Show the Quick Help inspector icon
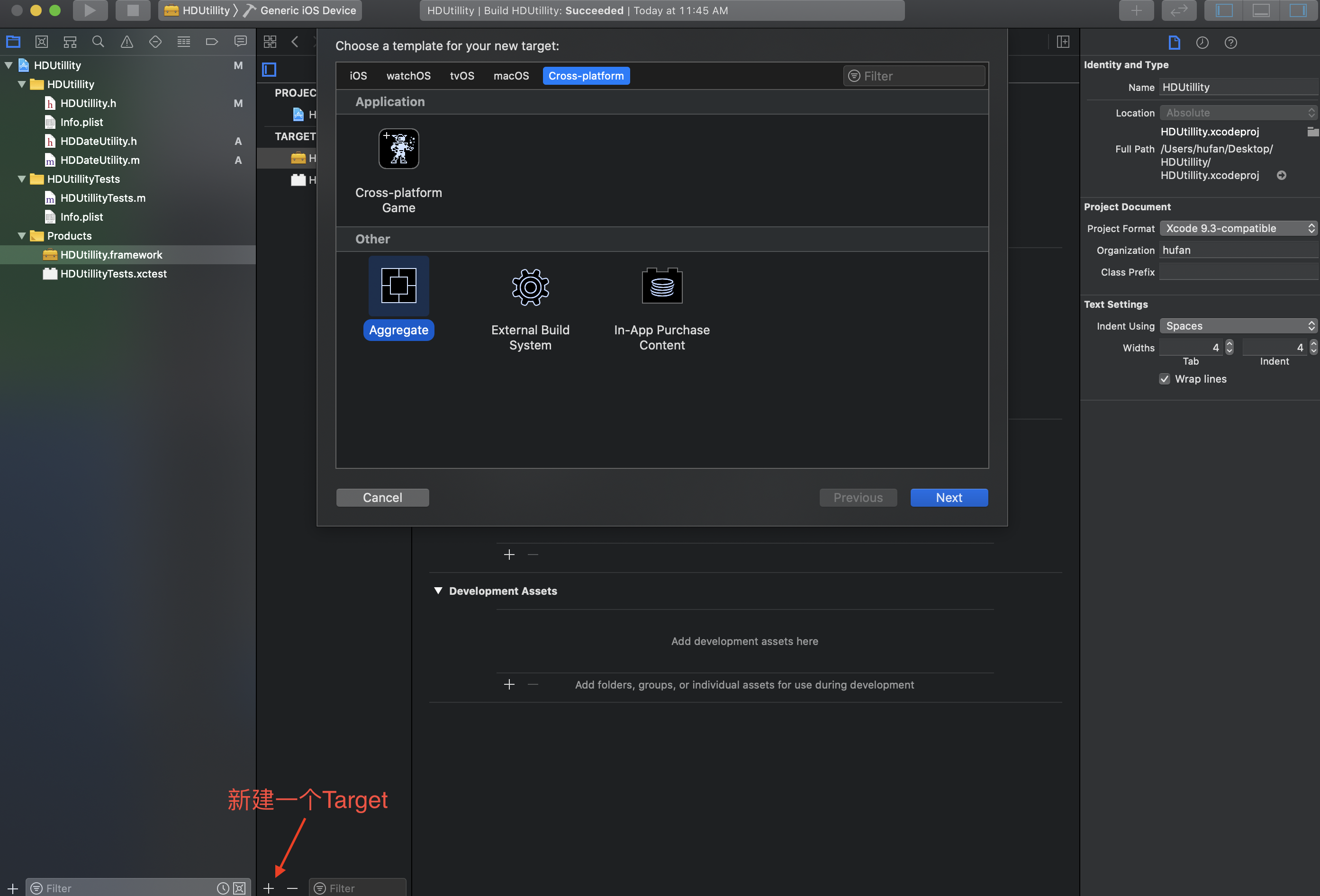The height and width of the screenshot is (896, 1320). tap(1231, 43)
